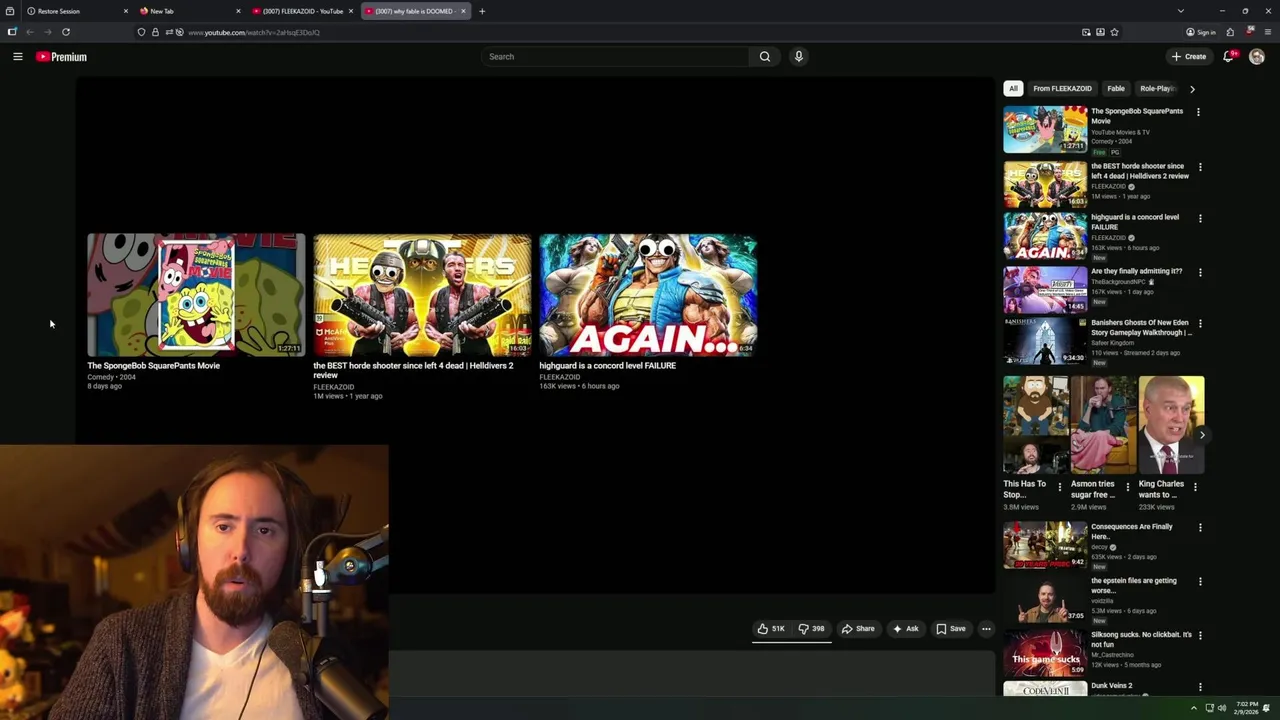Start voice search with the microphone

click(798, 57)
